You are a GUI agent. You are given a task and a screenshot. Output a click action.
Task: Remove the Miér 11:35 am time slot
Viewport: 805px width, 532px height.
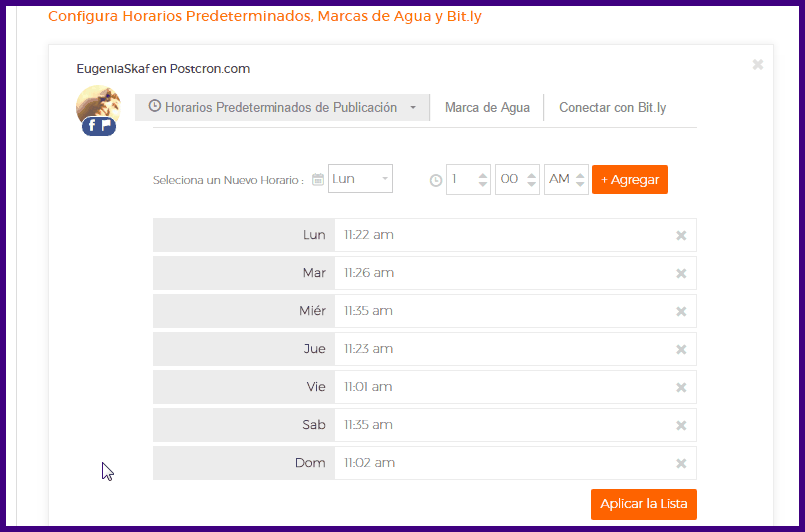coord(681,312)
